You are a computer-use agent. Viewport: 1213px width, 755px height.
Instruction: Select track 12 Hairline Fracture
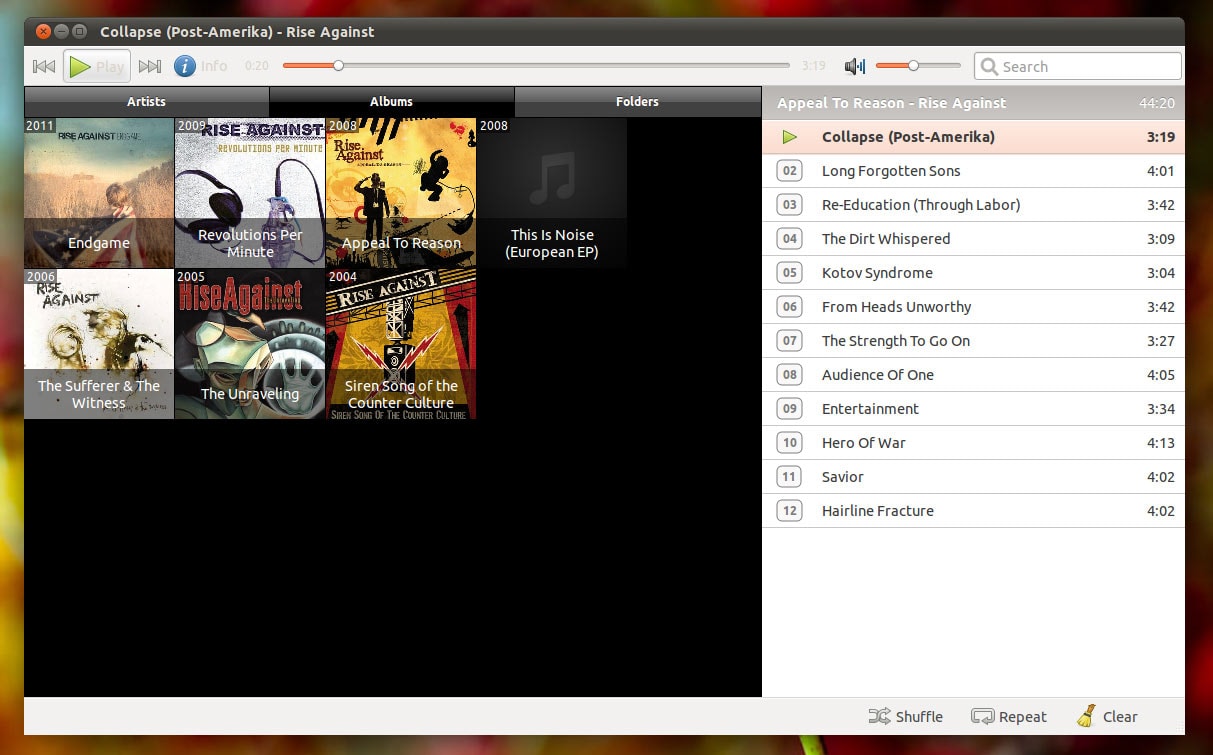pyautogui.click(x=973, y=511)
